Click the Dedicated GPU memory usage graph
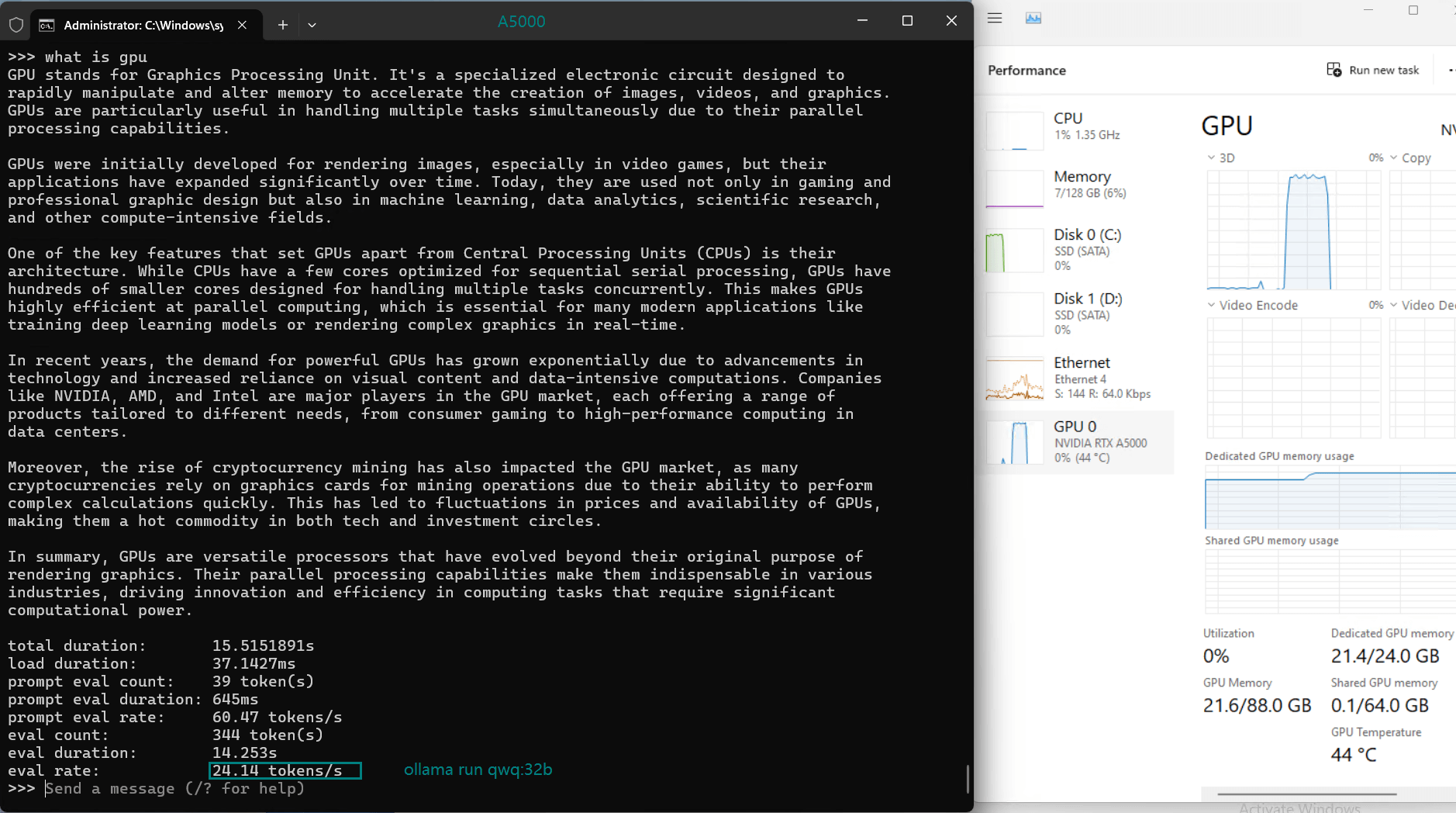Screen dimensions: 1456x813 click(x=1330, y=497)
